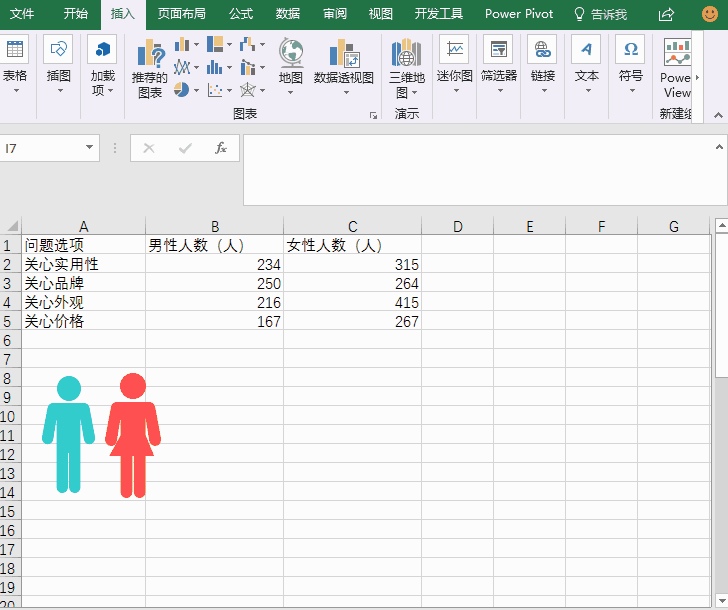Viewport: 728px width, 610px height.
Task: Click the vertical scrollbar up arrow
Action: coord(722,226)
